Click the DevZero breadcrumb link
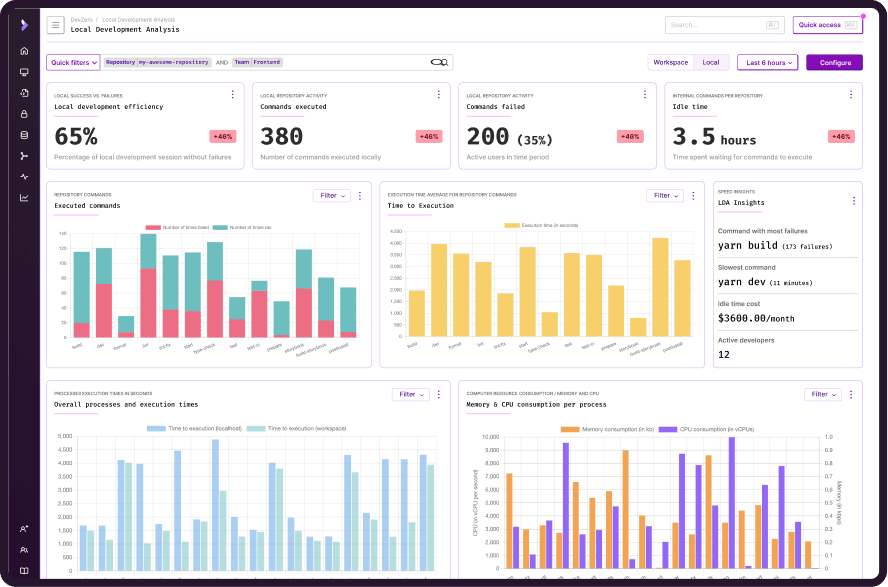Viewport: 888px width, 587px height. [x=82, y=19]
